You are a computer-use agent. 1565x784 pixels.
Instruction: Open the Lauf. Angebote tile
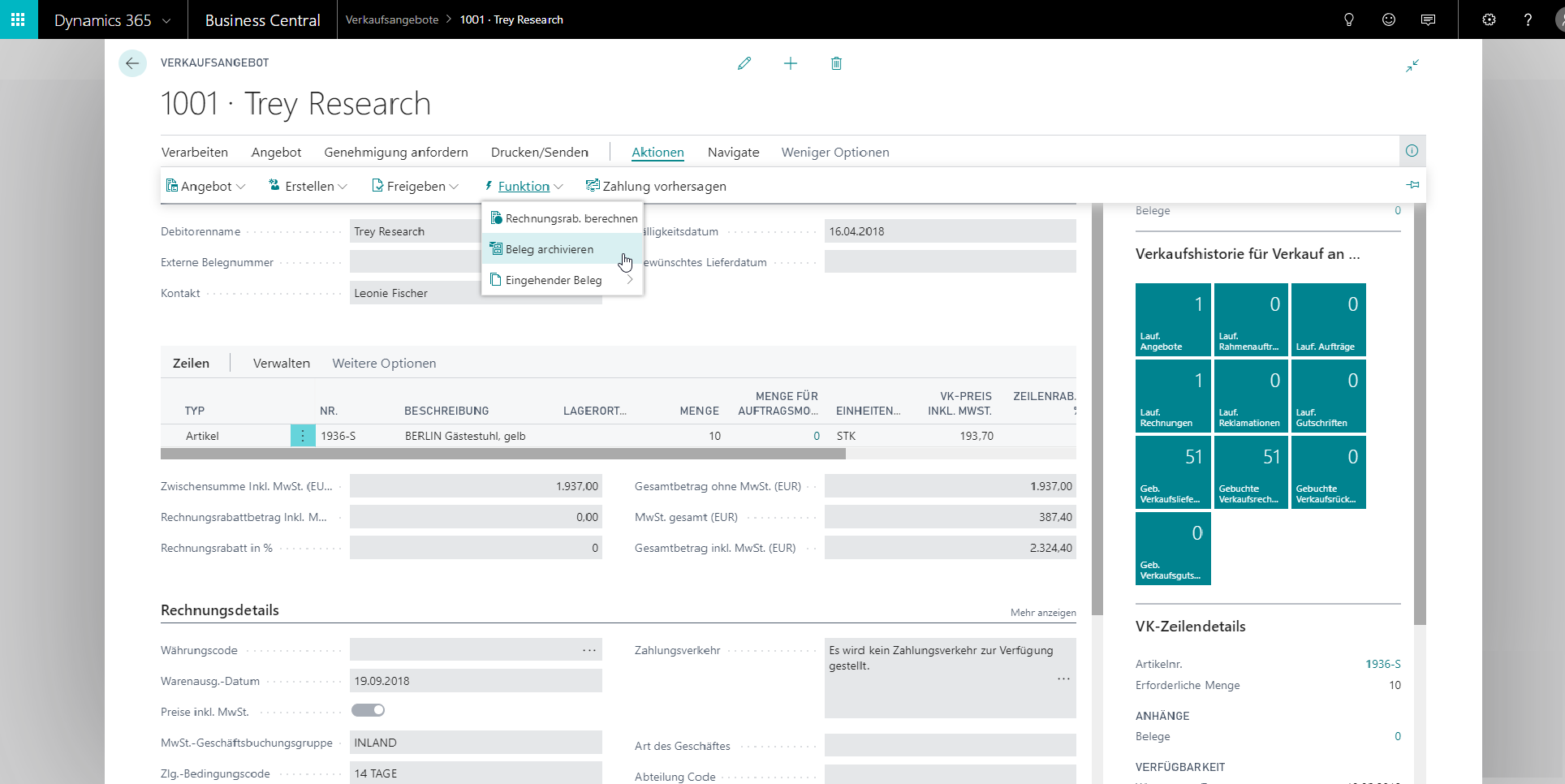pyautogui.click(x=1173, y=320)
